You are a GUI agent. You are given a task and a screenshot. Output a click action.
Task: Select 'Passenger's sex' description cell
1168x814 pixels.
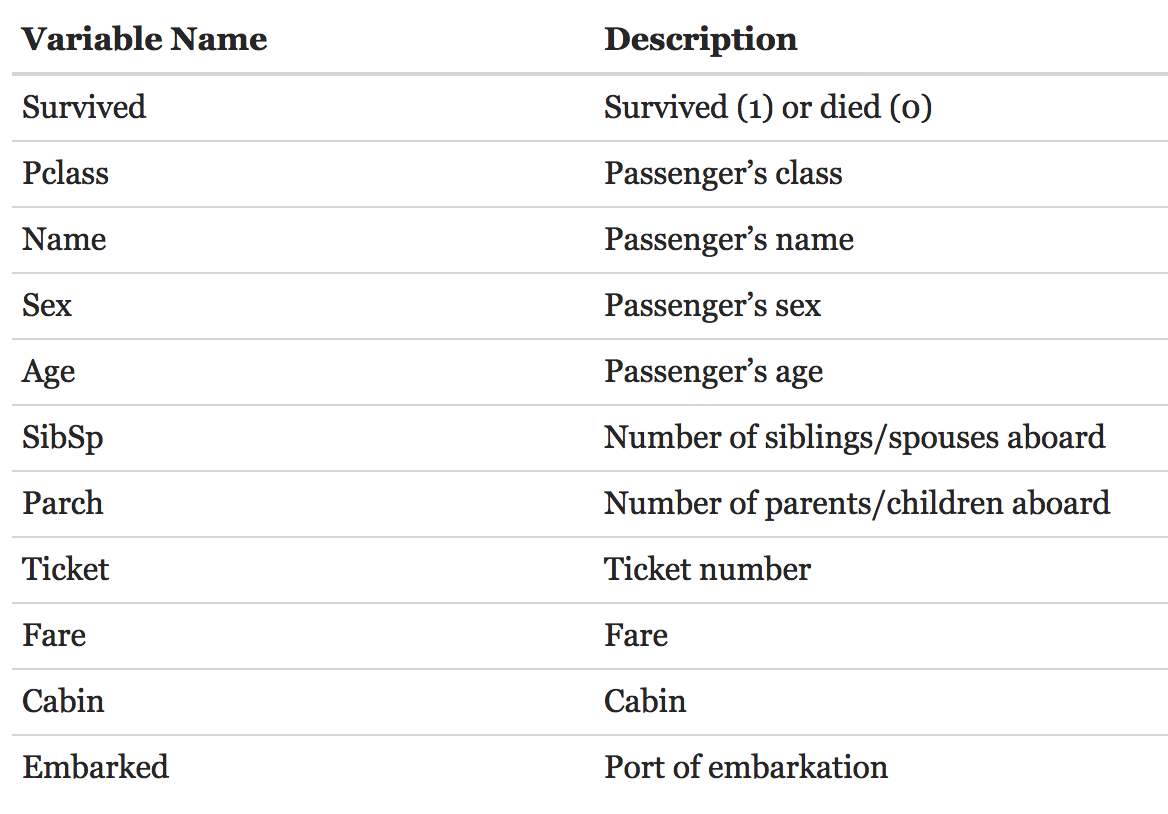pos(713,305)
